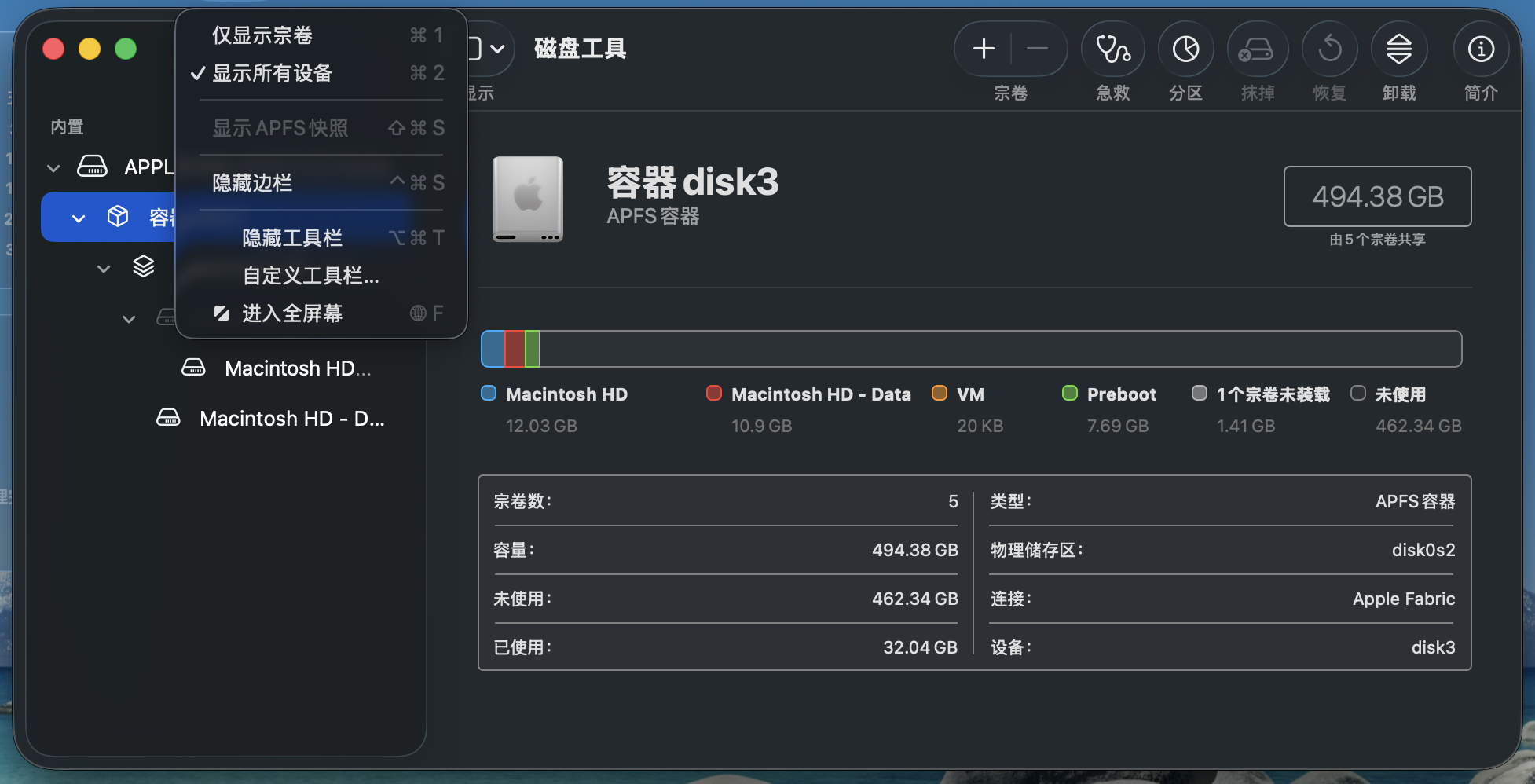Screen dimensions: 1535x784
Task: Choose 隐藏边栏 from the menu
Action: 252,183
